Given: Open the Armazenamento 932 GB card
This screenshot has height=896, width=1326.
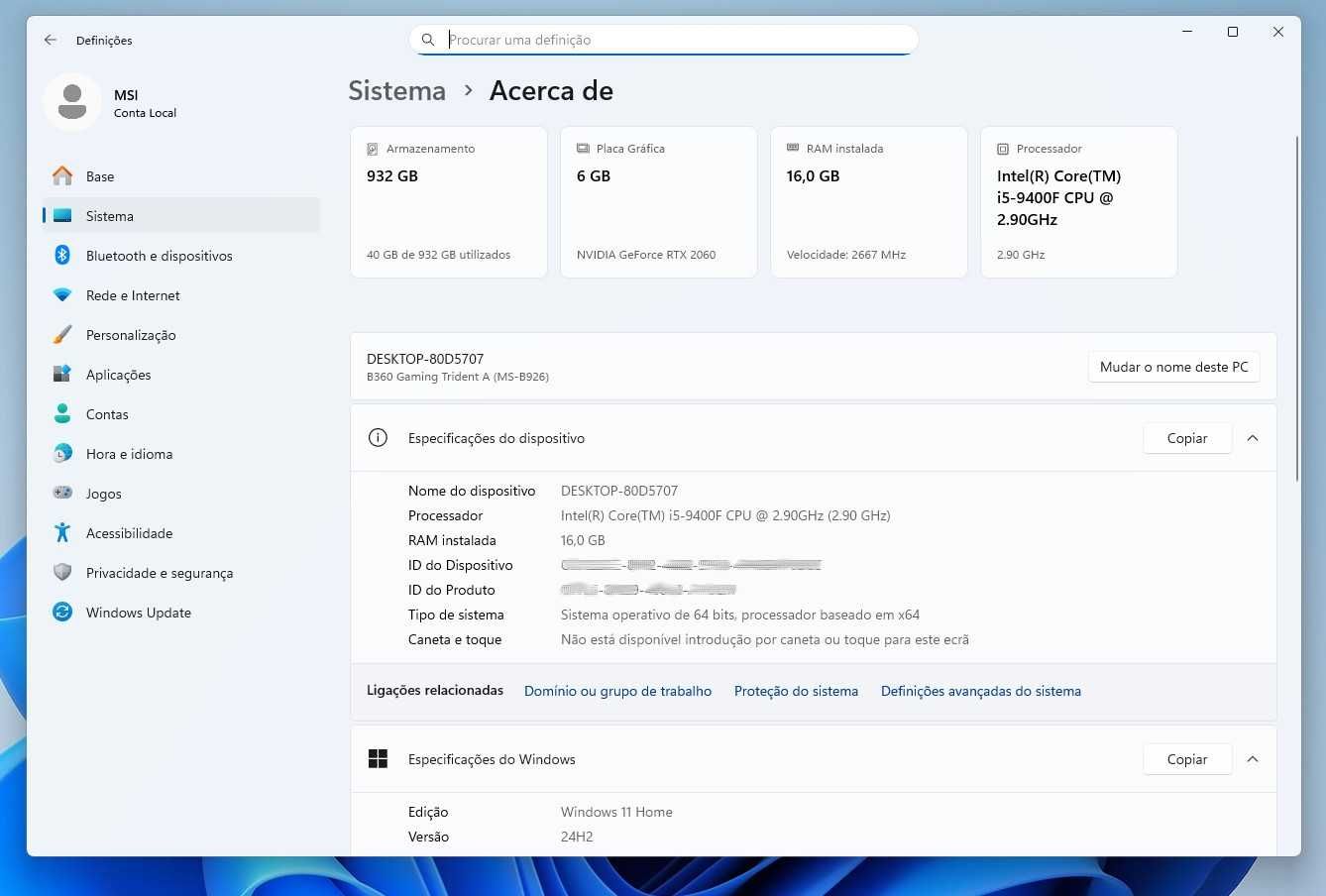Looking at the screenshot, I should click(449, 202).
